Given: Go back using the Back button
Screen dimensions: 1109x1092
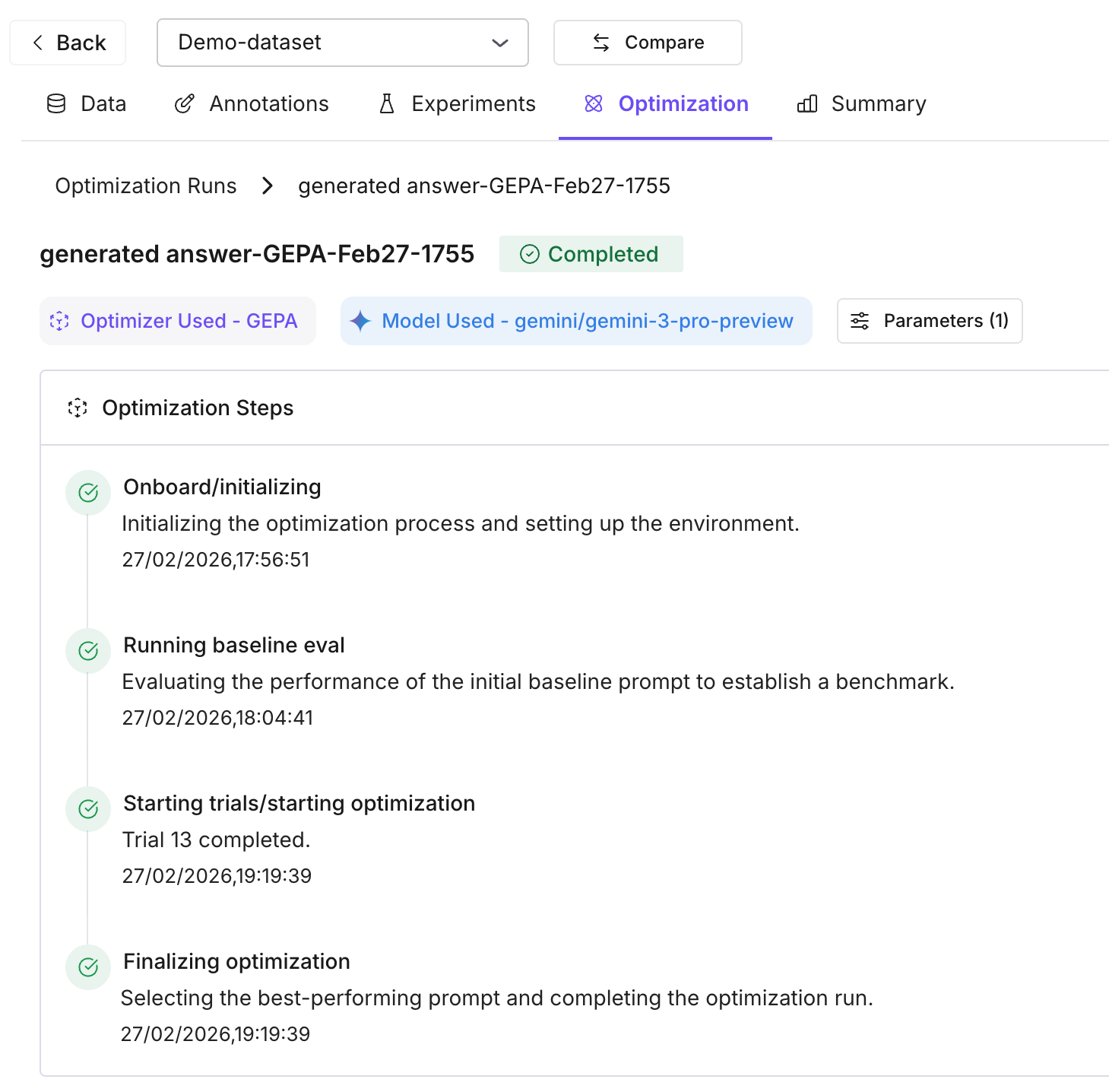Looking at the screenshot, I should point(68,43).
